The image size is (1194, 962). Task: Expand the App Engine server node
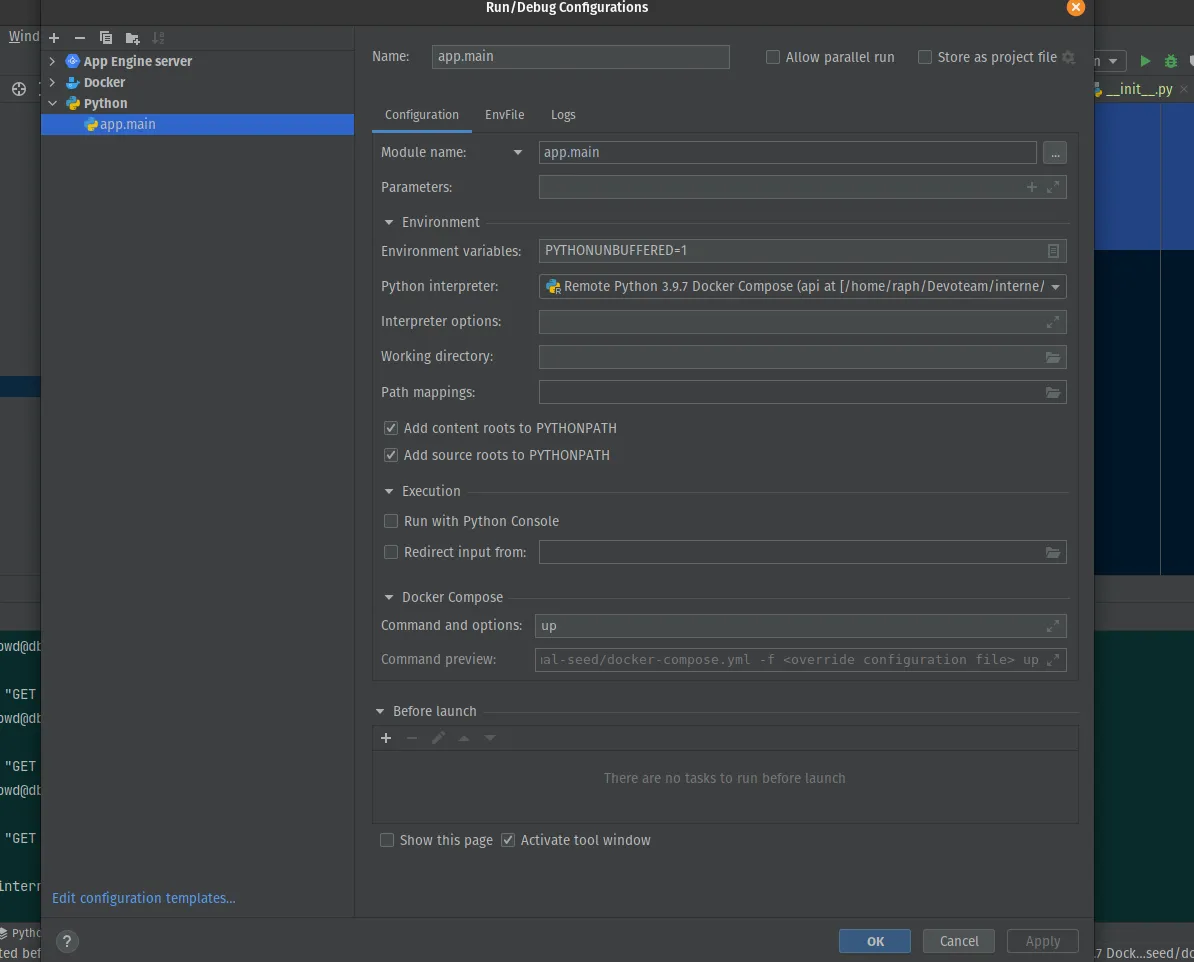pos(53,61)
